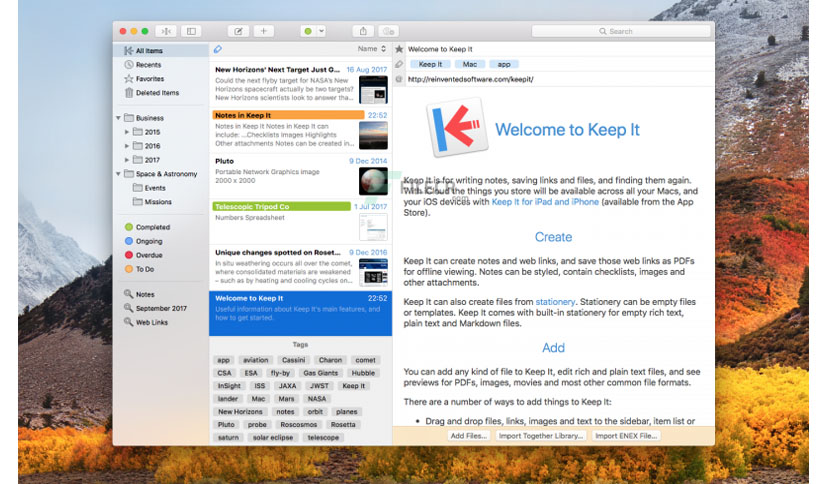Click Import Together Library... button
The image size is (836, 484).
pos(541,436)
